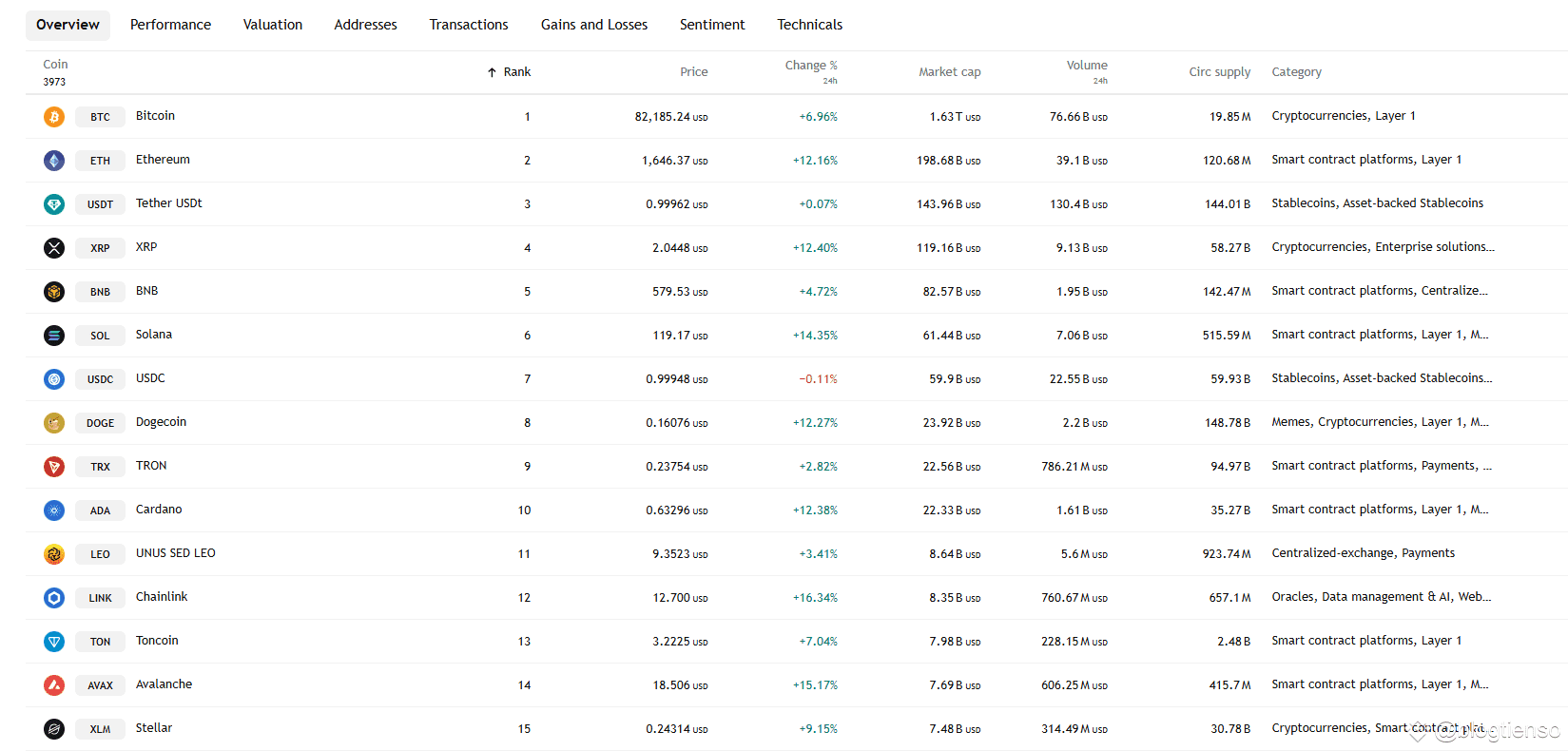Open the Transactions tab
The width and height of the screenshot is (1568, 751).
tap(469, 25)
